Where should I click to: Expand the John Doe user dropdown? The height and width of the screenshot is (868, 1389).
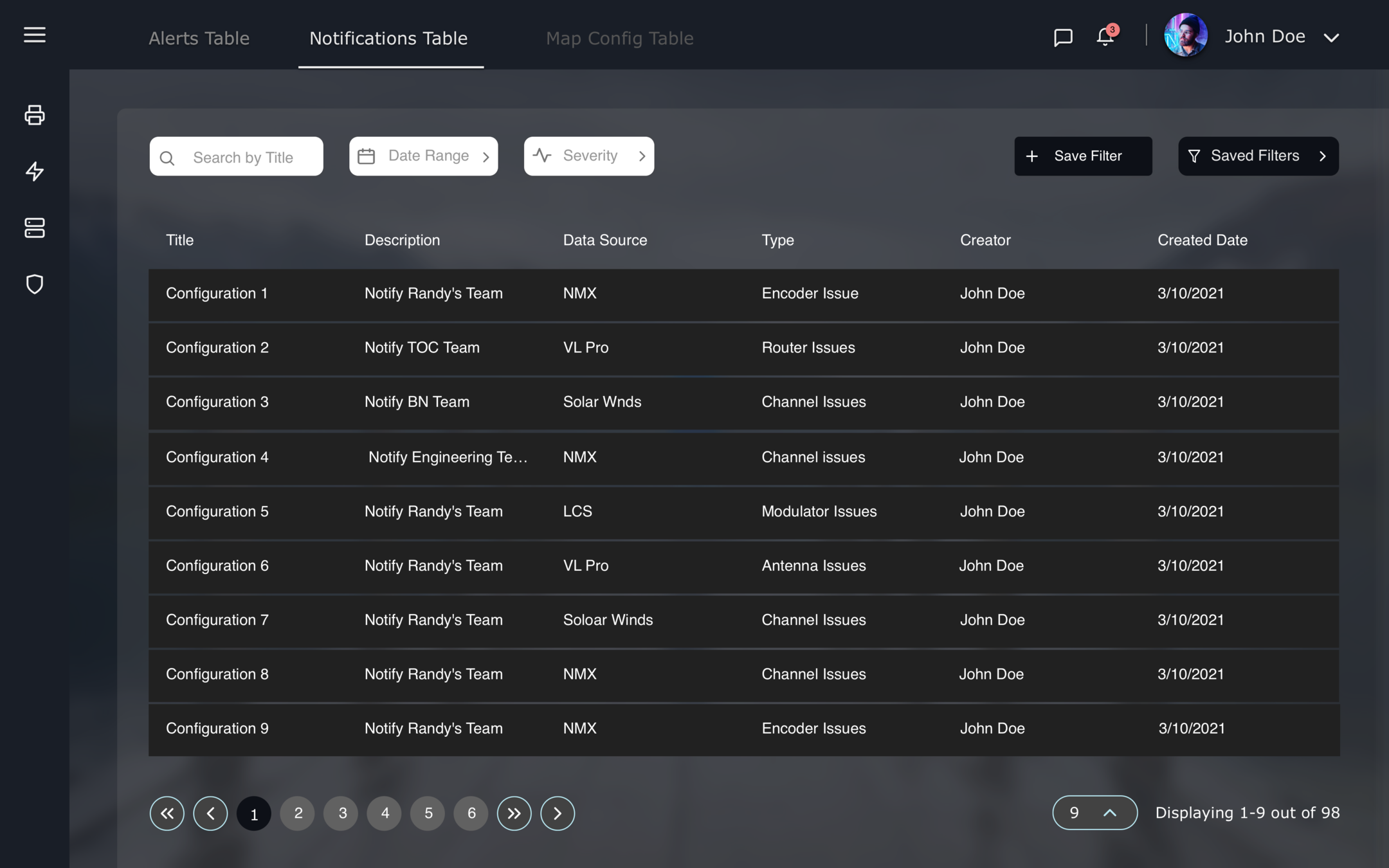click(x=1331, y=38)
